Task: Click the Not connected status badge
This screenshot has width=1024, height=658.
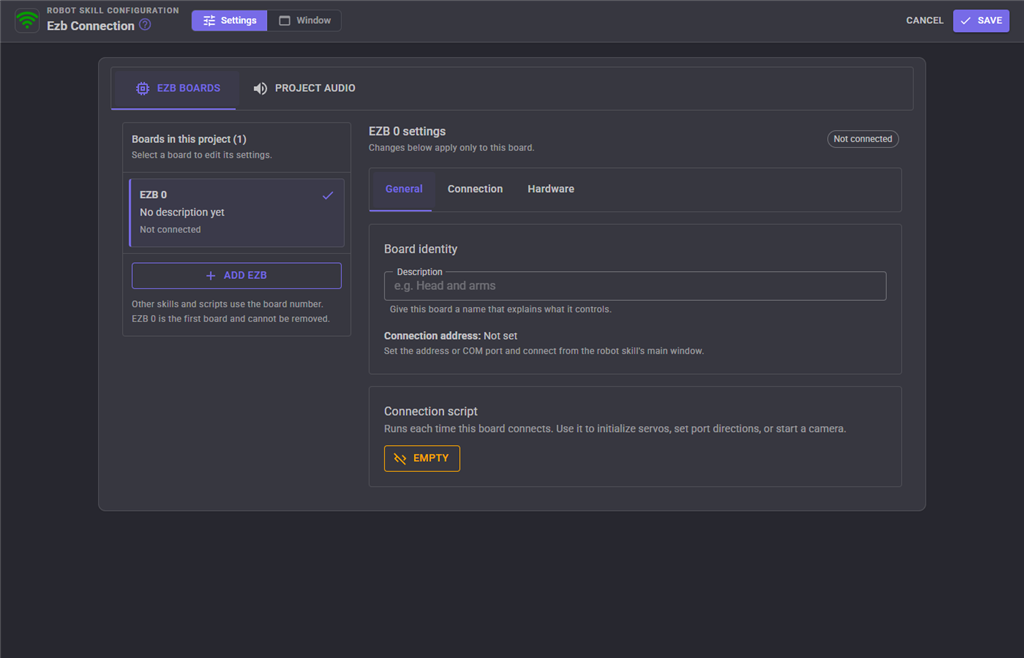Action: click(863, 139)
